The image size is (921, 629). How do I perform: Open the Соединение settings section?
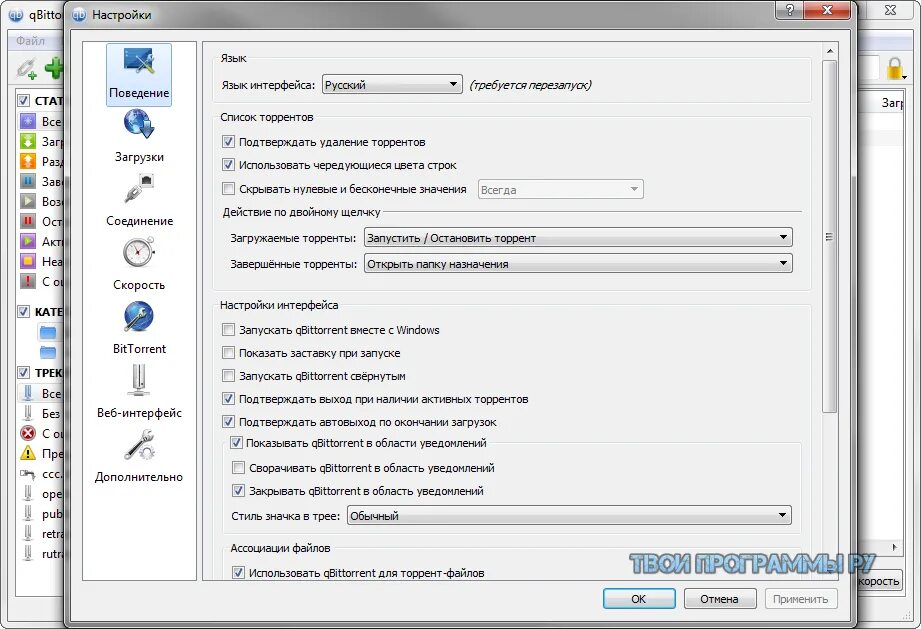(x=139, y=201)
